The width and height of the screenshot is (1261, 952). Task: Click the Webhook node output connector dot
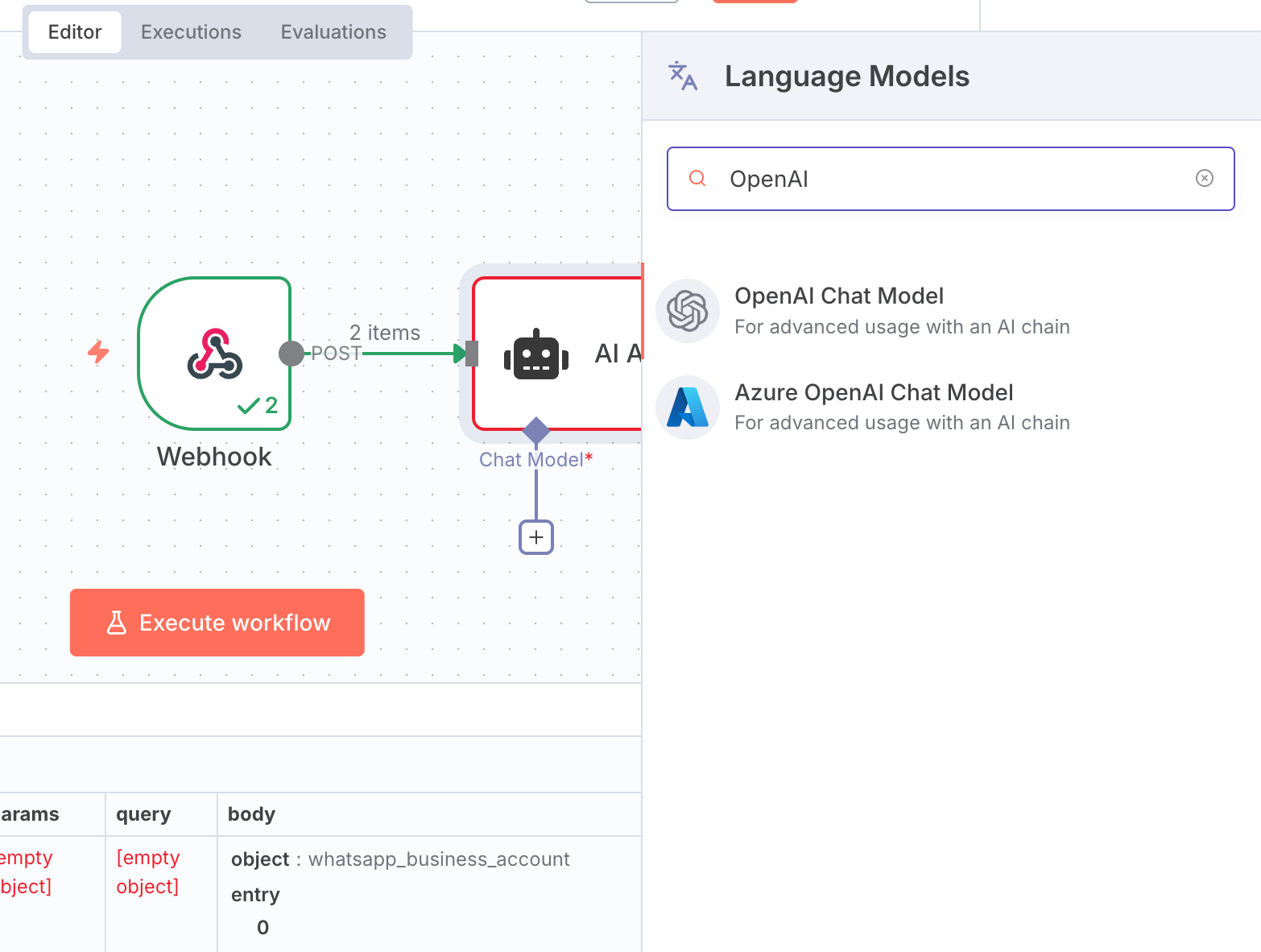291,354
